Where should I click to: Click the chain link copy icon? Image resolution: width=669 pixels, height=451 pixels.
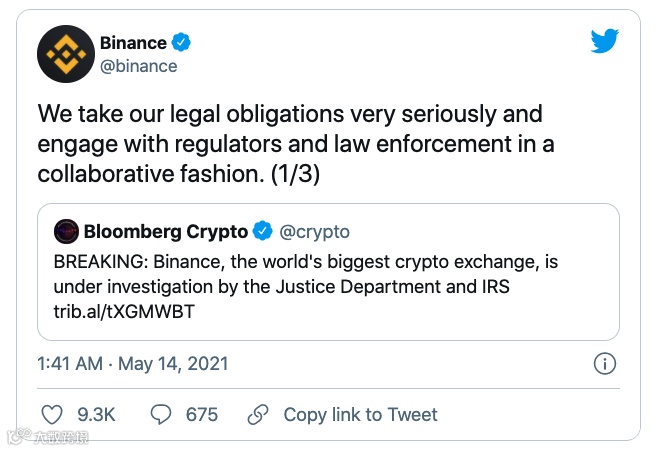pos(258,414)
